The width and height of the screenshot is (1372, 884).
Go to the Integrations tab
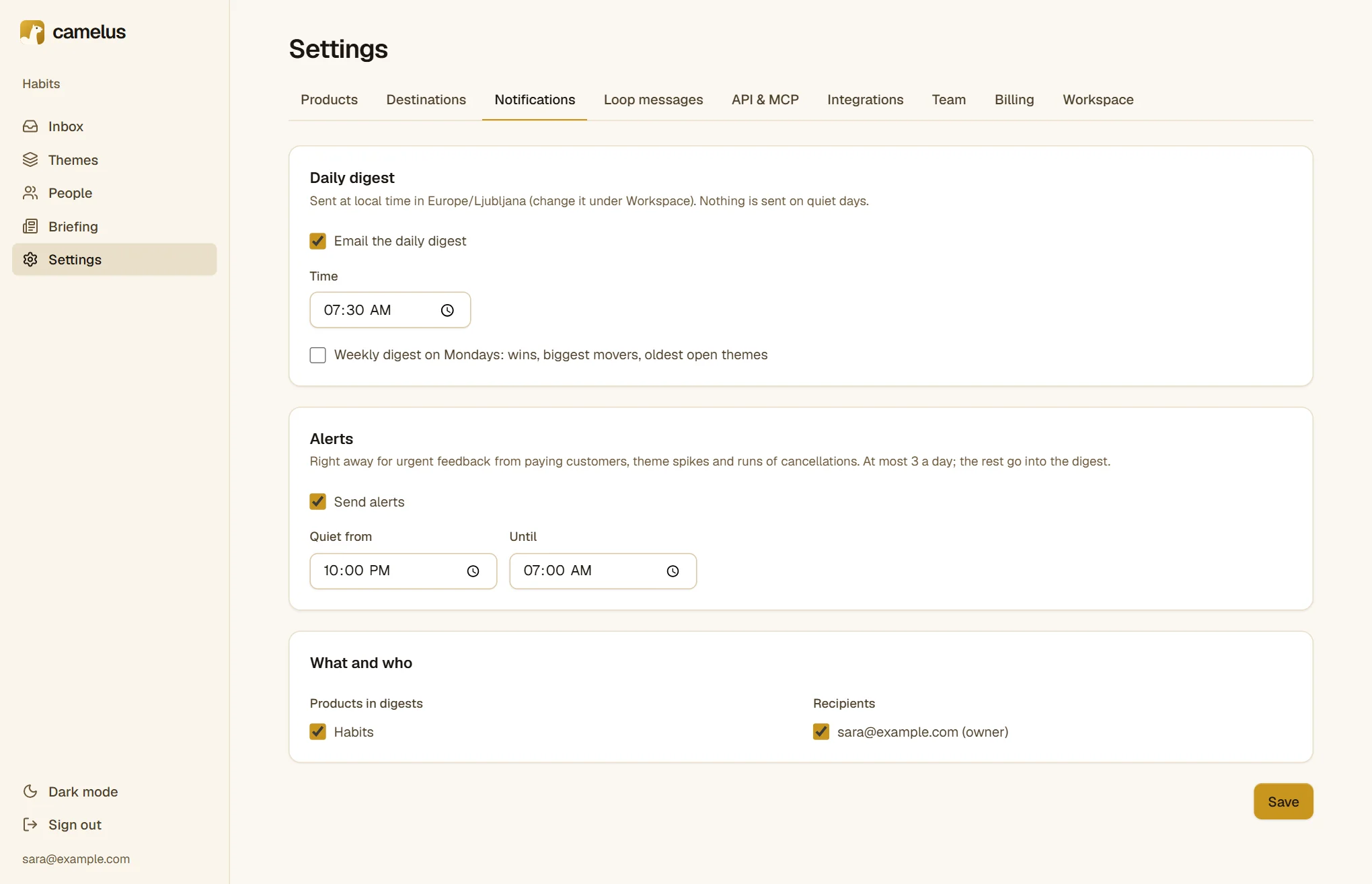tap(865, 100)
